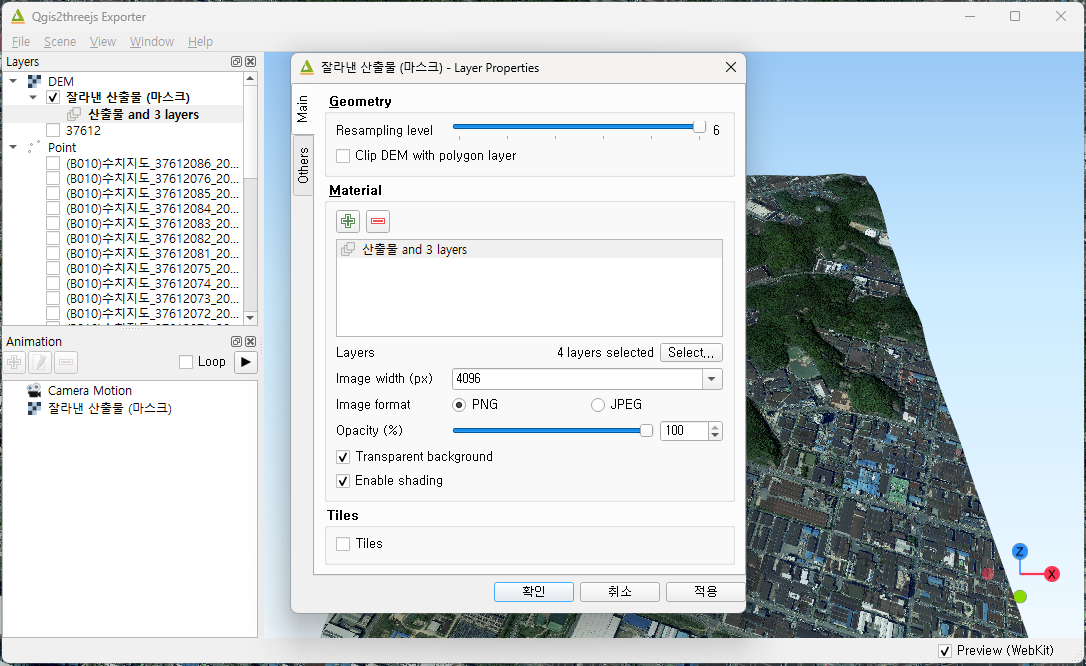
Task: Click the Animation add keyframe plus icon
Action: pyautogui.click(x=15, y=362)
